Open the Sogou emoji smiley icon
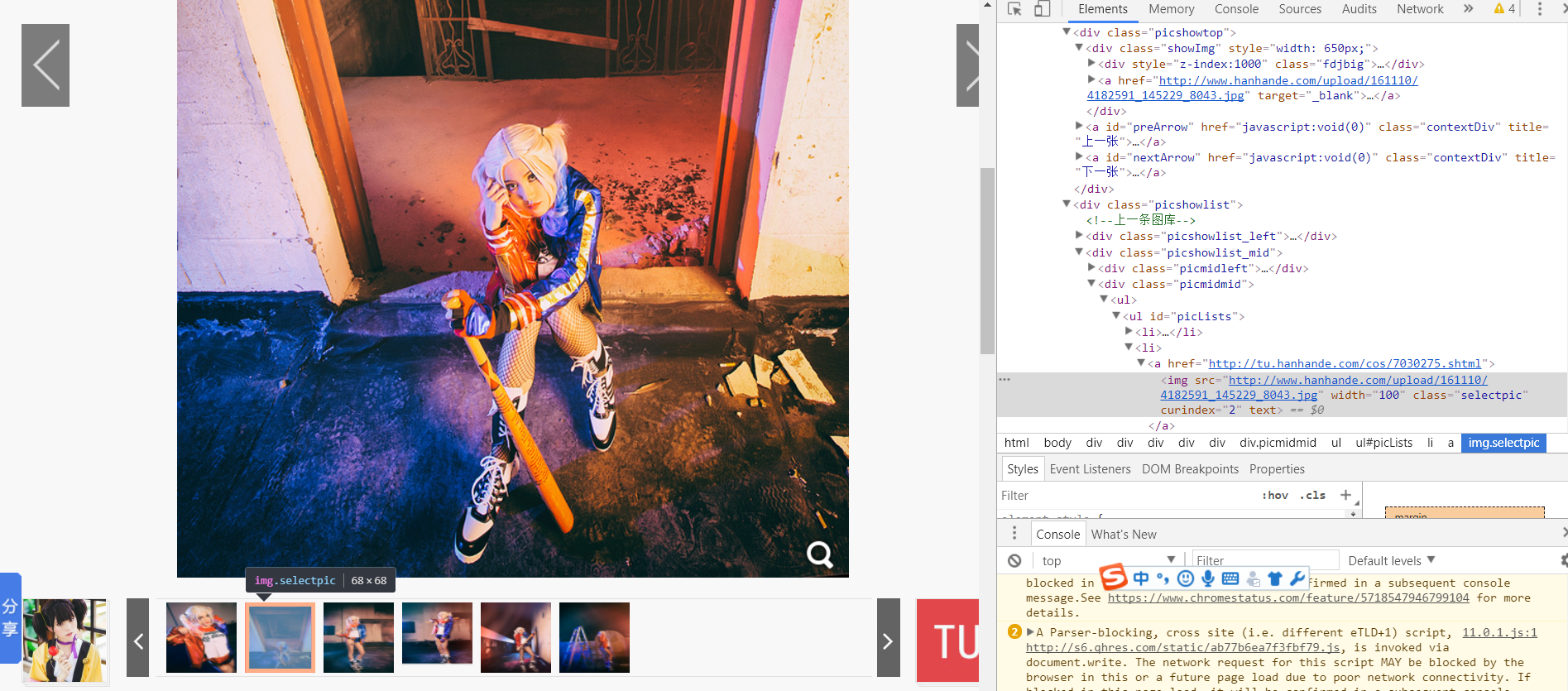1568x691 pixels. pyautogui.click(x=1185, y=578)
